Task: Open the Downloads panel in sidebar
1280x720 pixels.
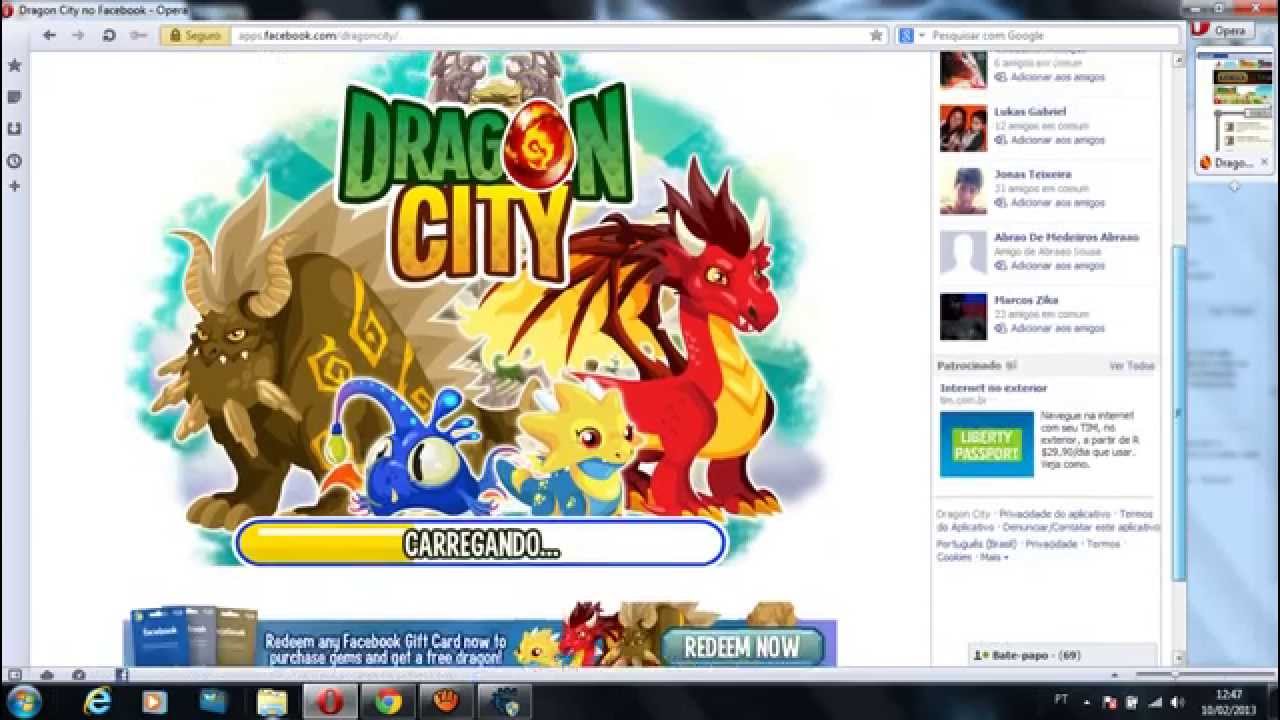Action: (x=14, y=129)
